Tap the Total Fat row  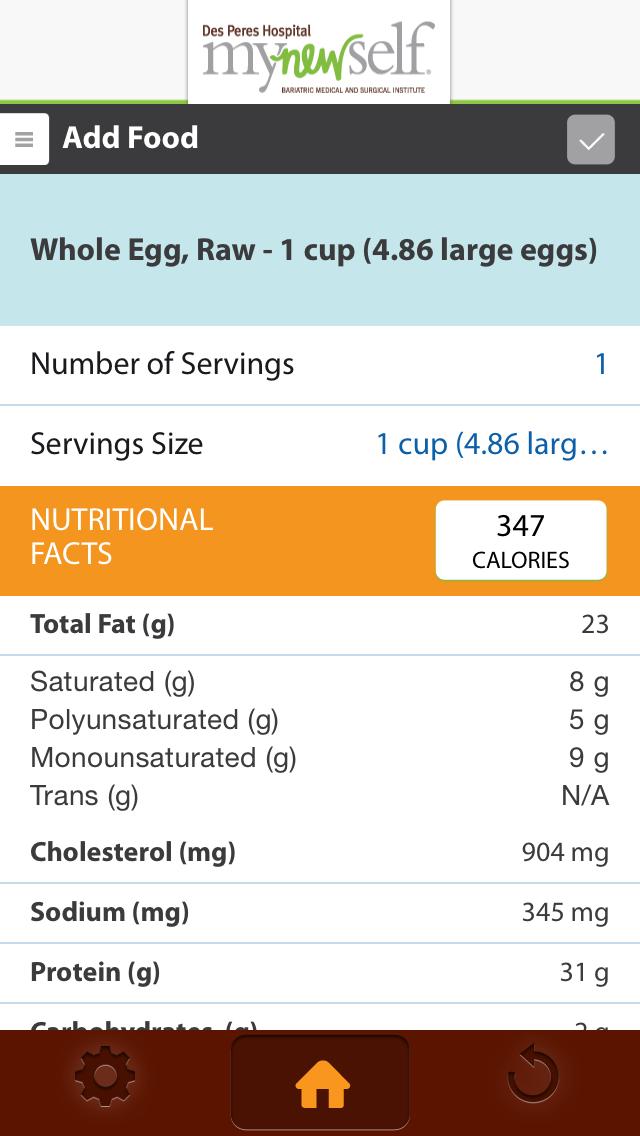[x=320, y=625]
